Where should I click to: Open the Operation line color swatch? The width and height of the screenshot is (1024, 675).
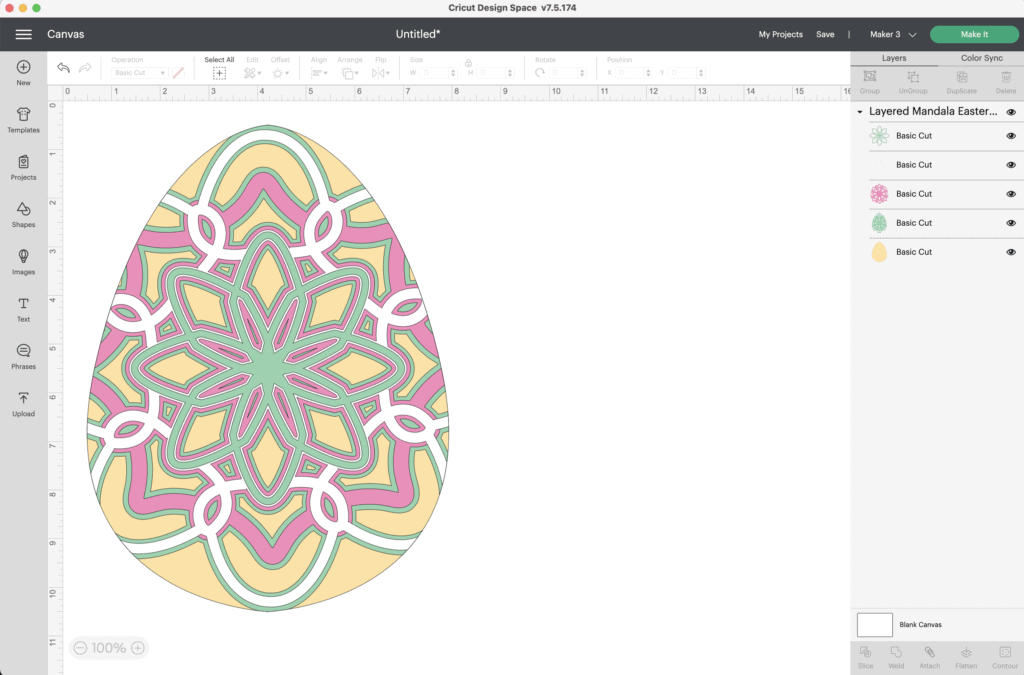pyautogui.click(x=178, y=73)
